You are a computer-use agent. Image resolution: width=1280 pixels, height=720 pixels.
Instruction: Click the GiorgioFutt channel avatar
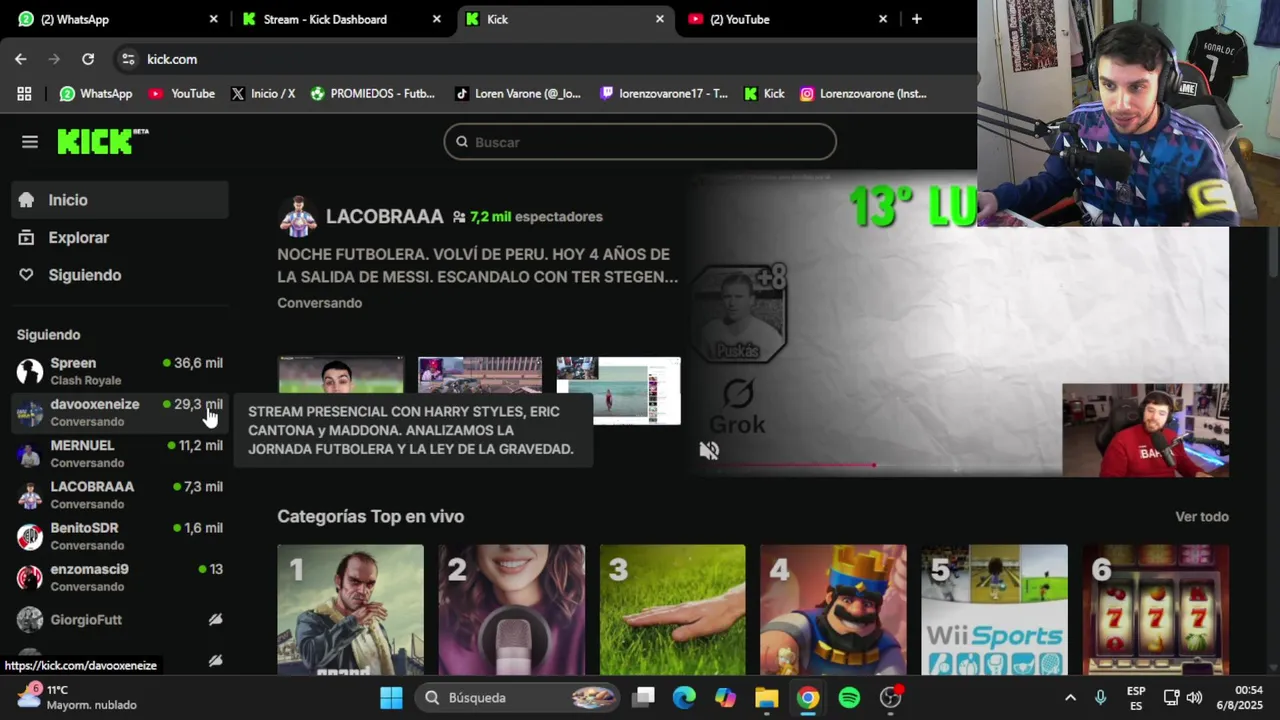click(x=30, y=620)
